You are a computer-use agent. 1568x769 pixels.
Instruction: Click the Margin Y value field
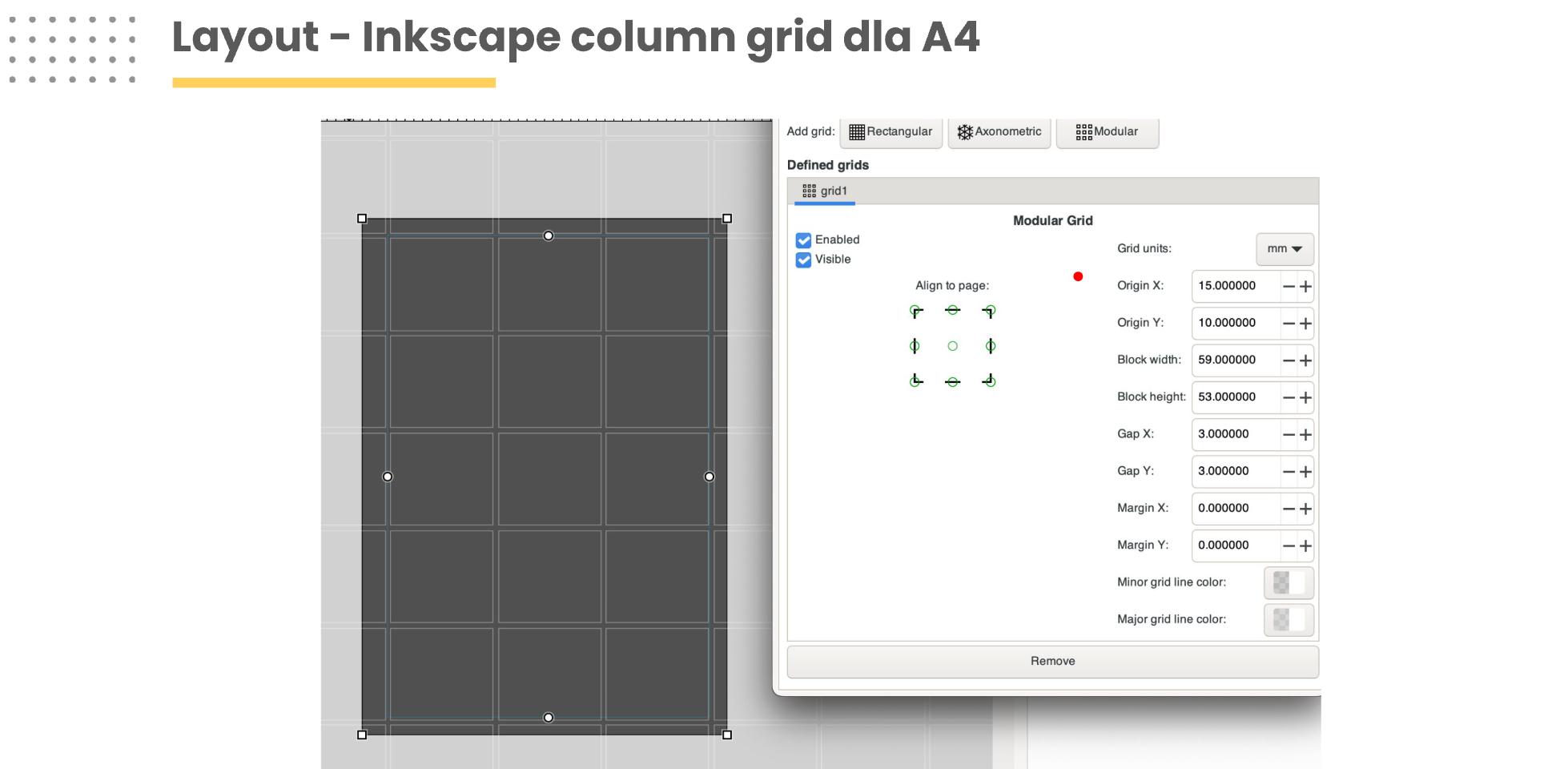(x=1236, y=546)
